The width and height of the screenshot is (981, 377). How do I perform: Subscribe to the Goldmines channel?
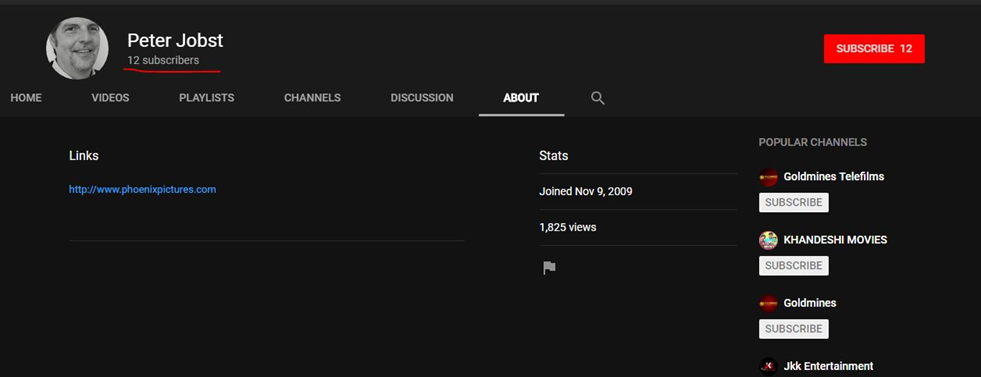pos(793,329)
